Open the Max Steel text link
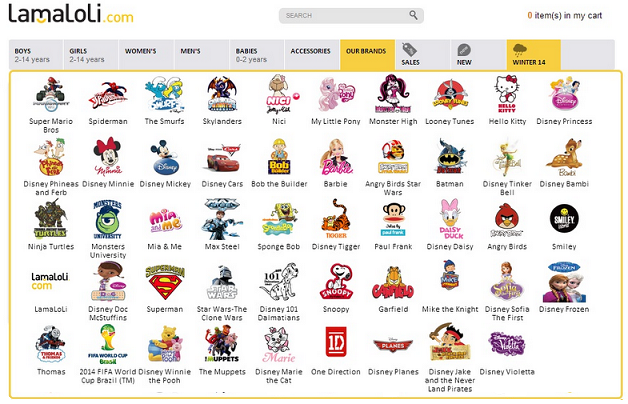Screen dimensions: 628x404 [222, 246]
